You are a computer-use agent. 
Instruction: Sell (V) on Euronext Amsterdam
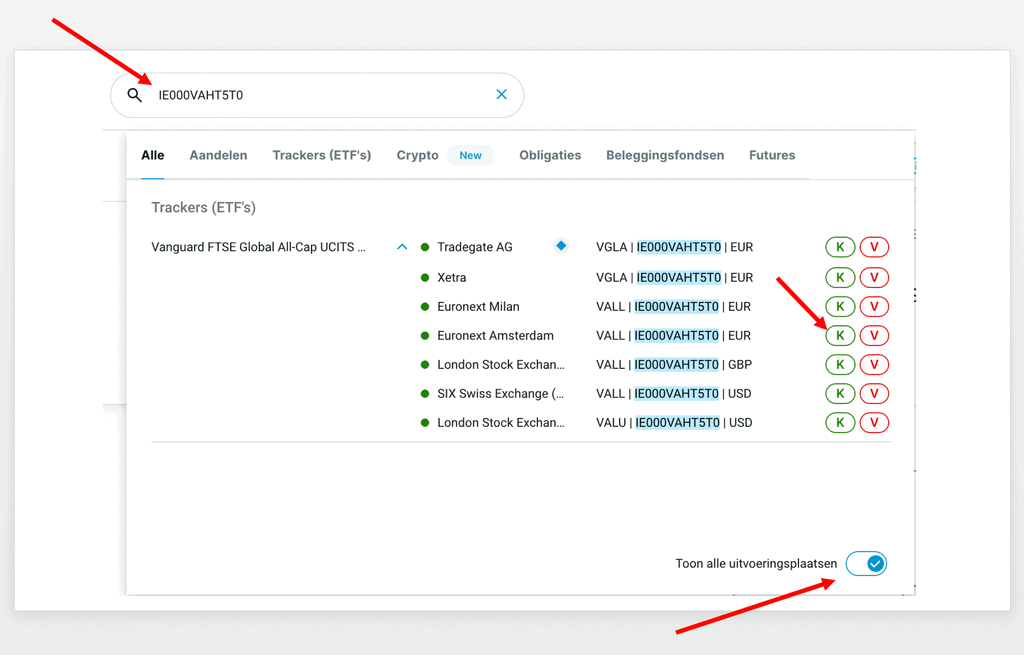pyautogui.click(x=874, y=336)
